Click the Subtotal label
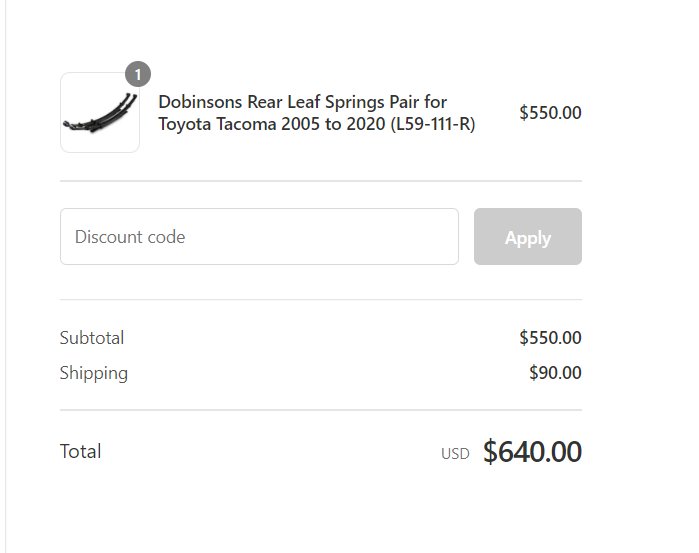The width and height of the screenshot is (699, 553). click(x=92, y=338)
